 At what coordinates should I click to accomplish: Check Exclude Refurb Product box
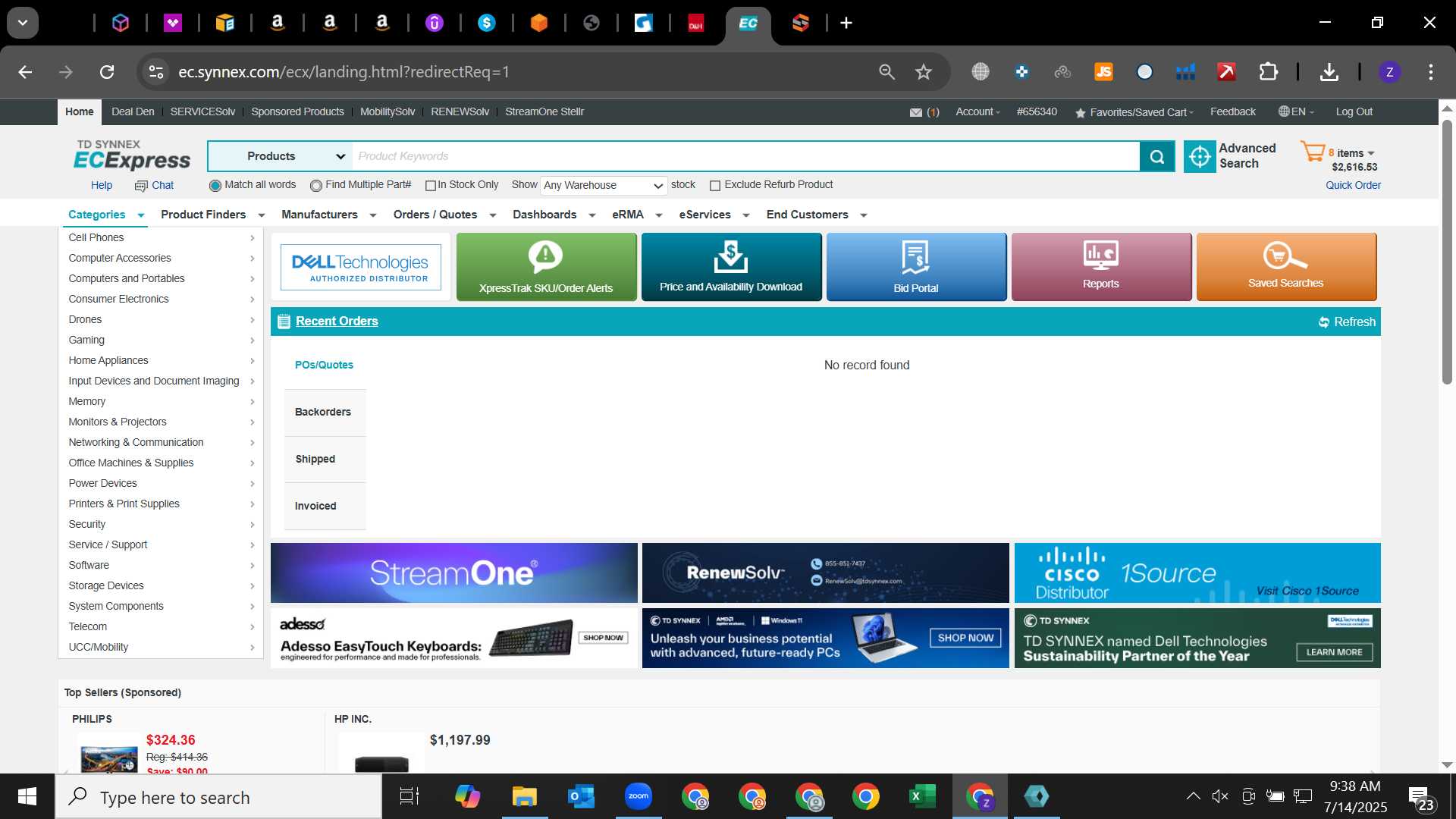click(x=714, y=186)
